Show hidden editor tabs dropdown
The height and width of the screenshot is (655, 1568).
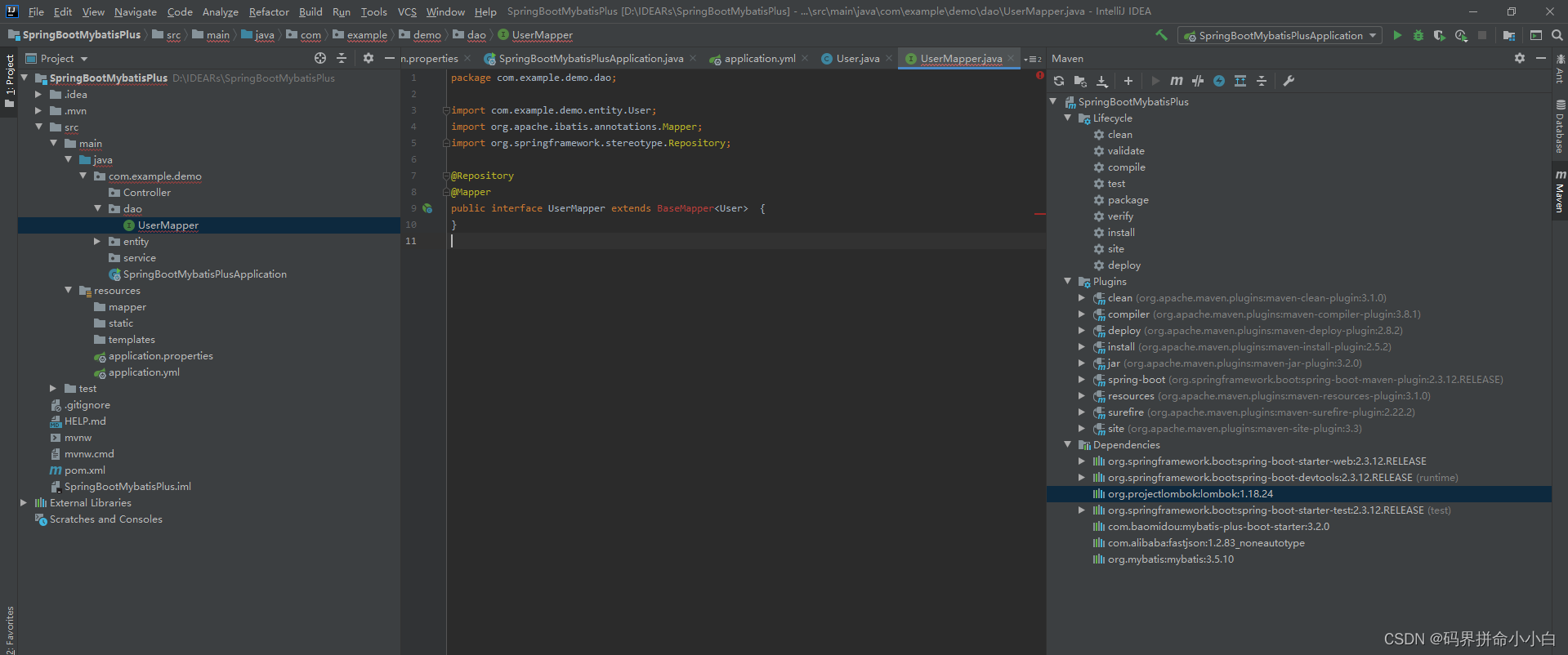tap(1033, 59)
